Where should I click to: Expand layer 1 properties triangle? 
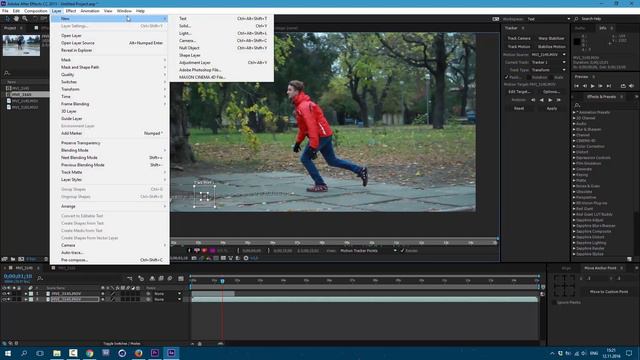click(x=26, y=293)
